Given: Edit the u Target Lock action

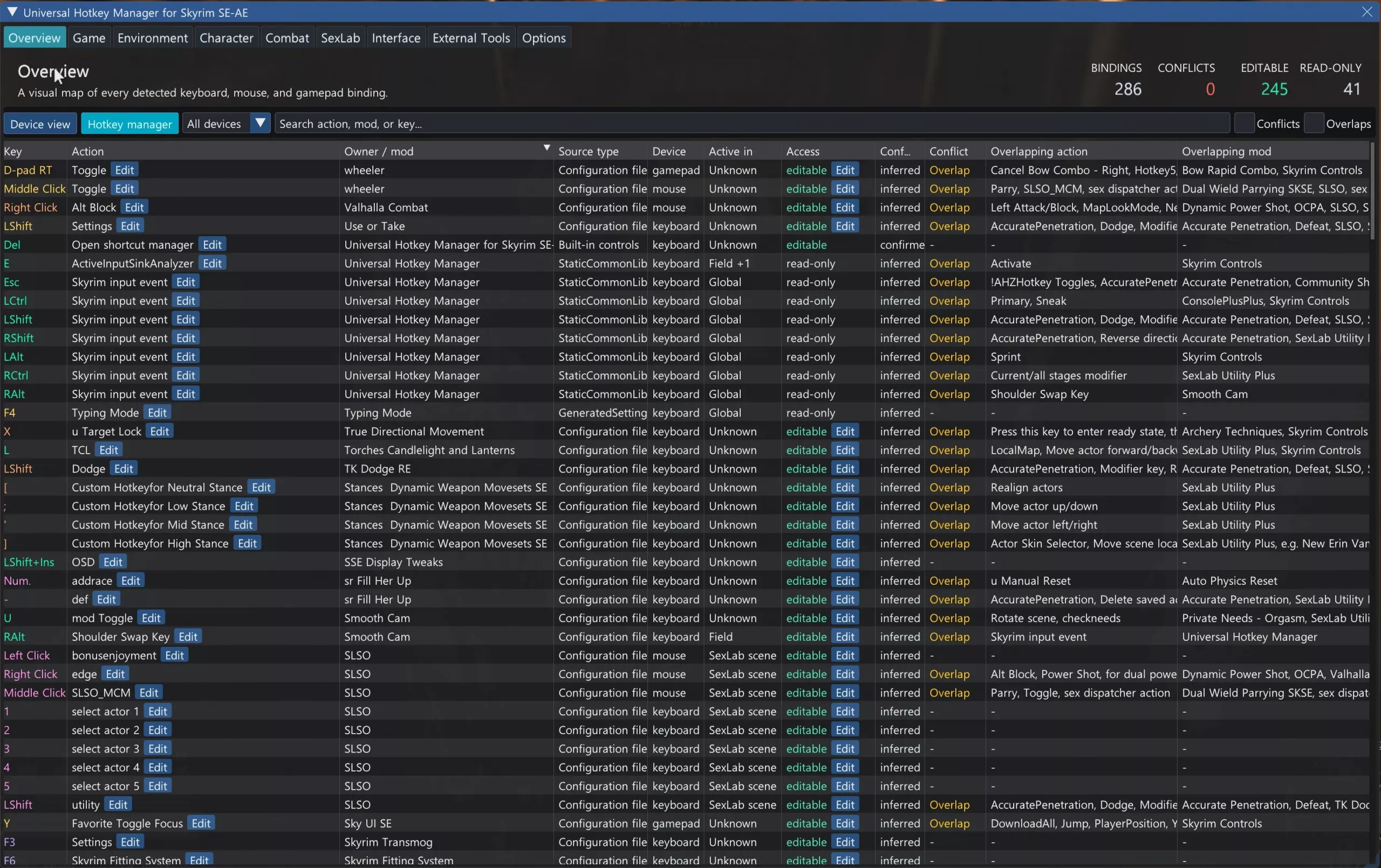Looking at the screenshot, I should 160,432.
